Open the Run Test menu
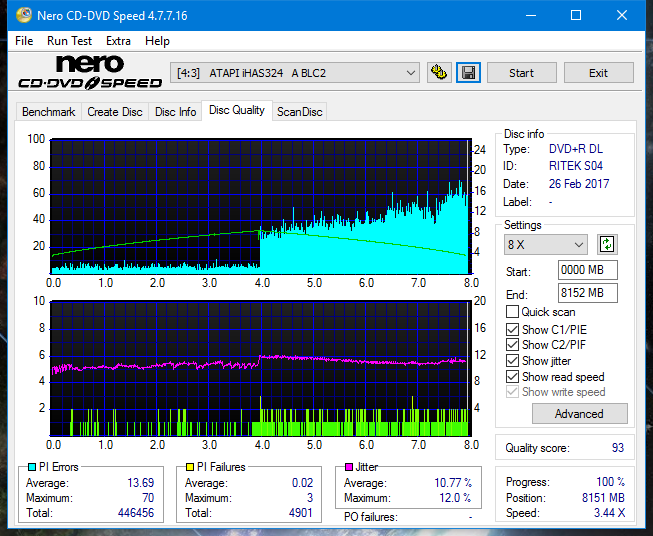653x536 pixels. pyautogui.click(x=69, y=41)
